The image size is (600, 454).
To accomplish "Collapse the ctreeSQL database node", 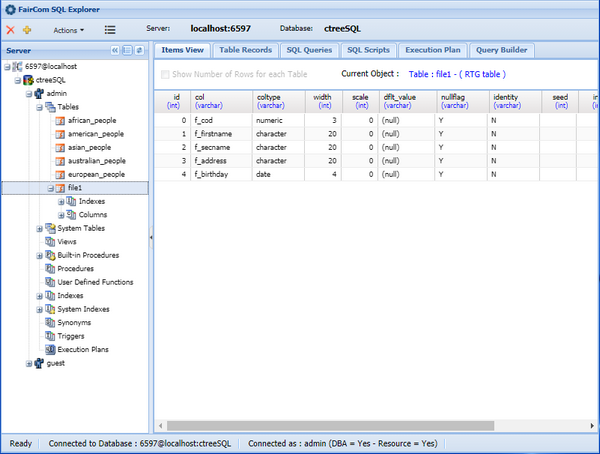I will pyautogui.click(x=18, y=80).
